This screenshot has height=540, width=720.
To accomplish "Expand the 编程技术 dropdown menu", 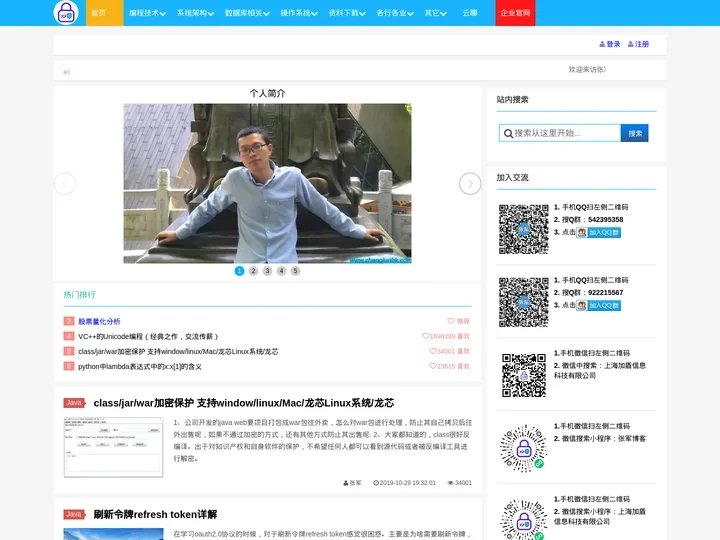I will (x=147, y=13).
